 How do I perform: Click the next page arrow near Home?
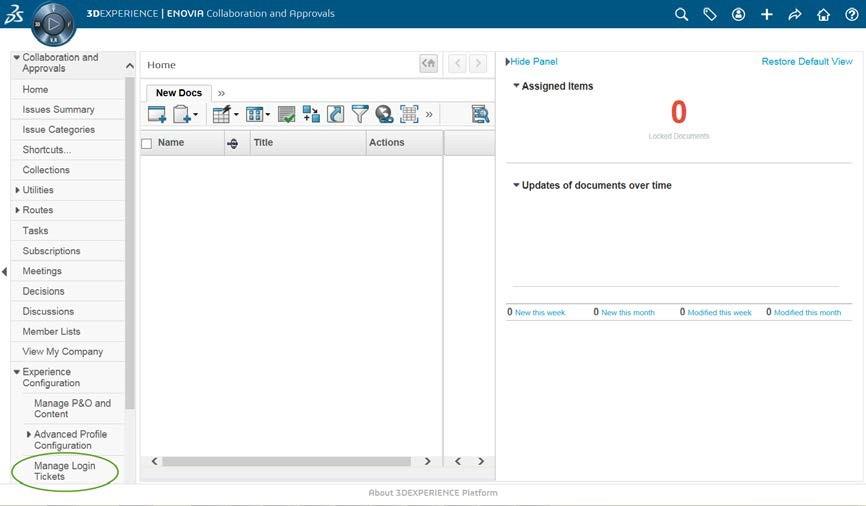tap(478, 64)
